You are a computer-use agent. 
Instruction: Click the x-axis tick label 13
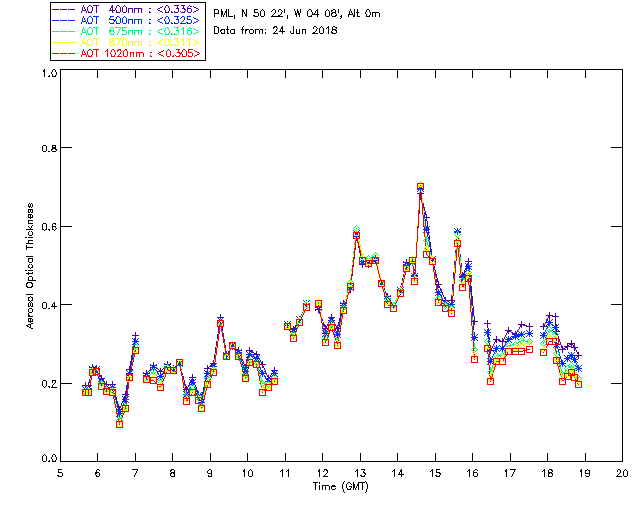pos(360,473)
